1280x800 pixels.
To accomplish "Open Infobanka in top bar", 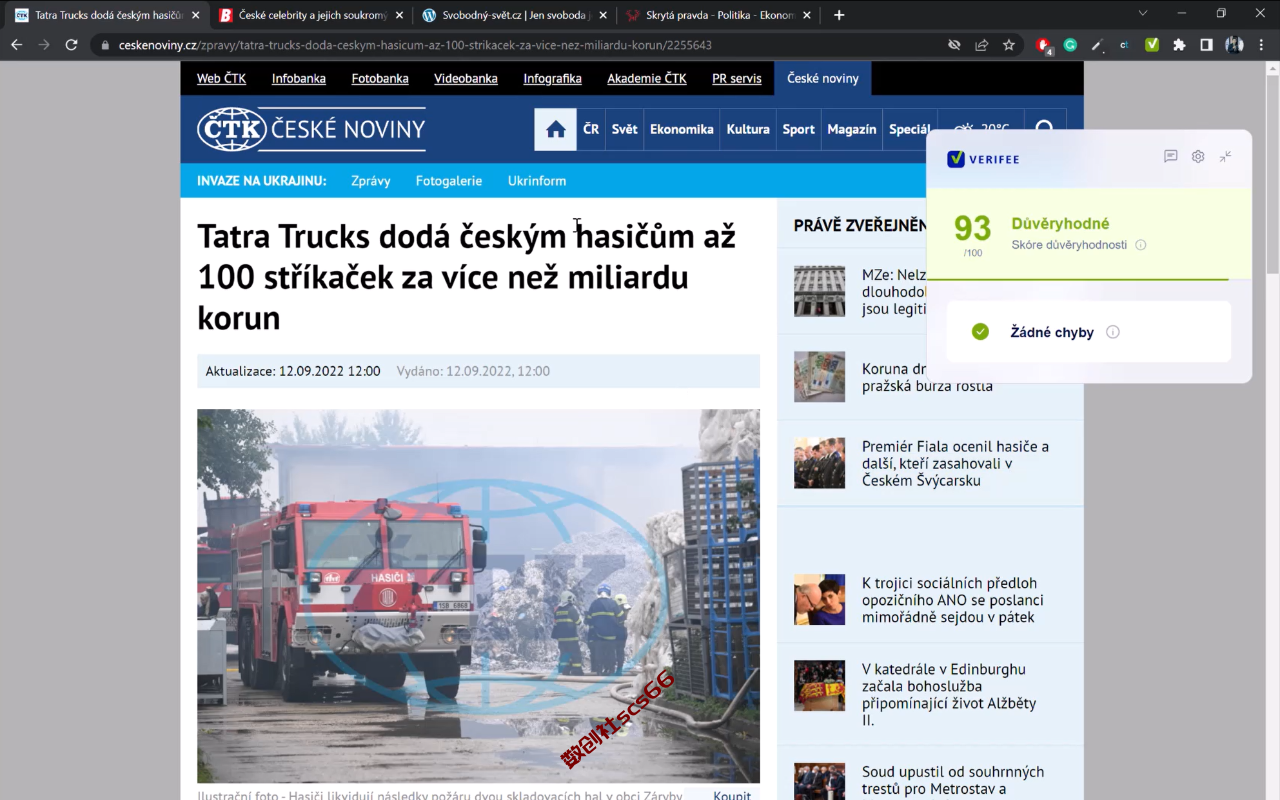I will click(x=299, y=78).
